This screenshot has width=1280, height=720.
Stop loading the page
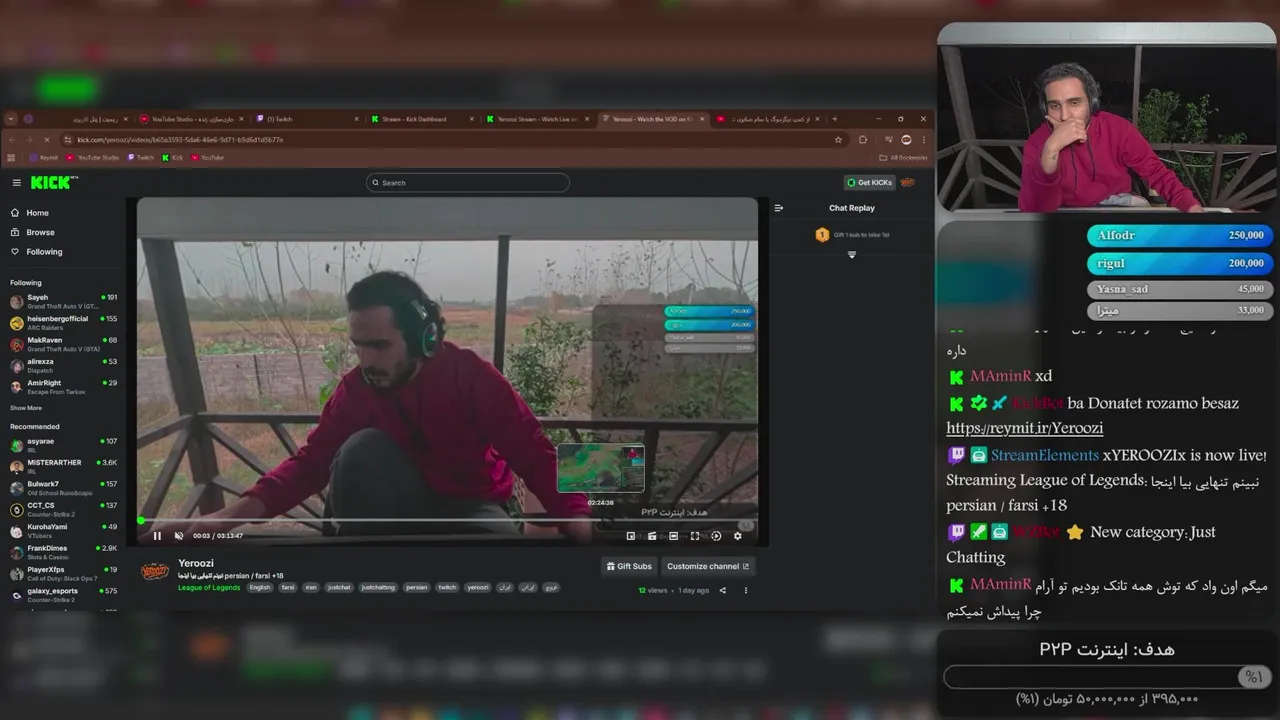[x=46, y=140]
